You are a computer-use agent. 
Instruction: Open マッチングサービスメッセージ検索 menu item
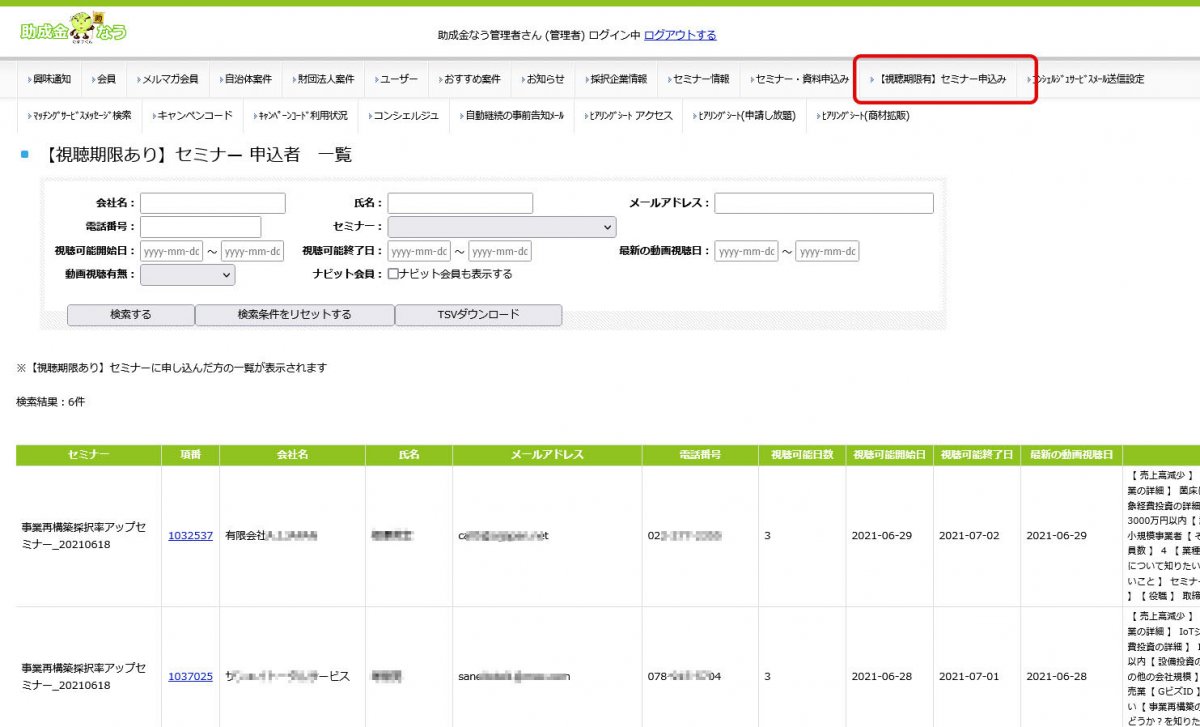[x=80, y=116]
